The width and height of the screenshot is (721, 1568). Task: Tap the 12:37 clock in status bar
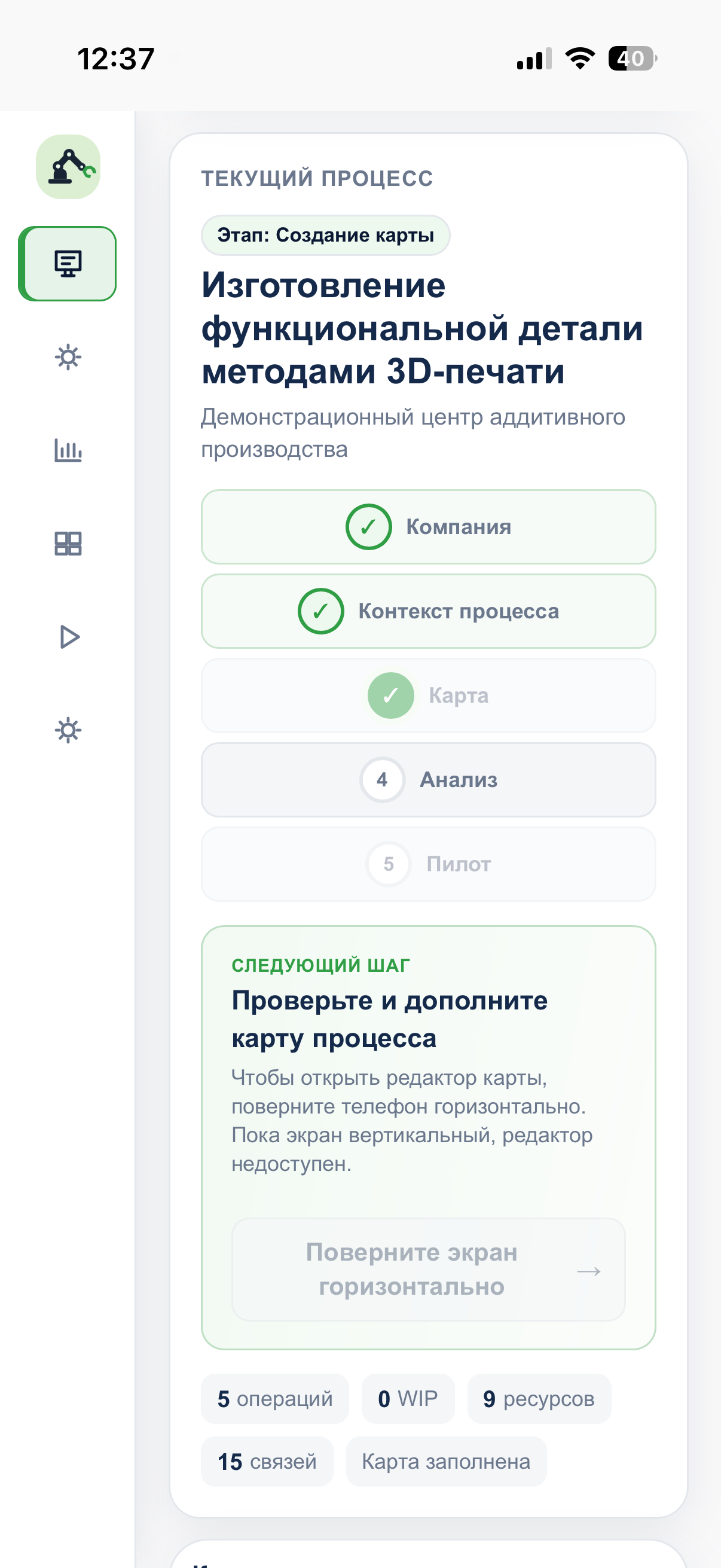tap(115, 59)
